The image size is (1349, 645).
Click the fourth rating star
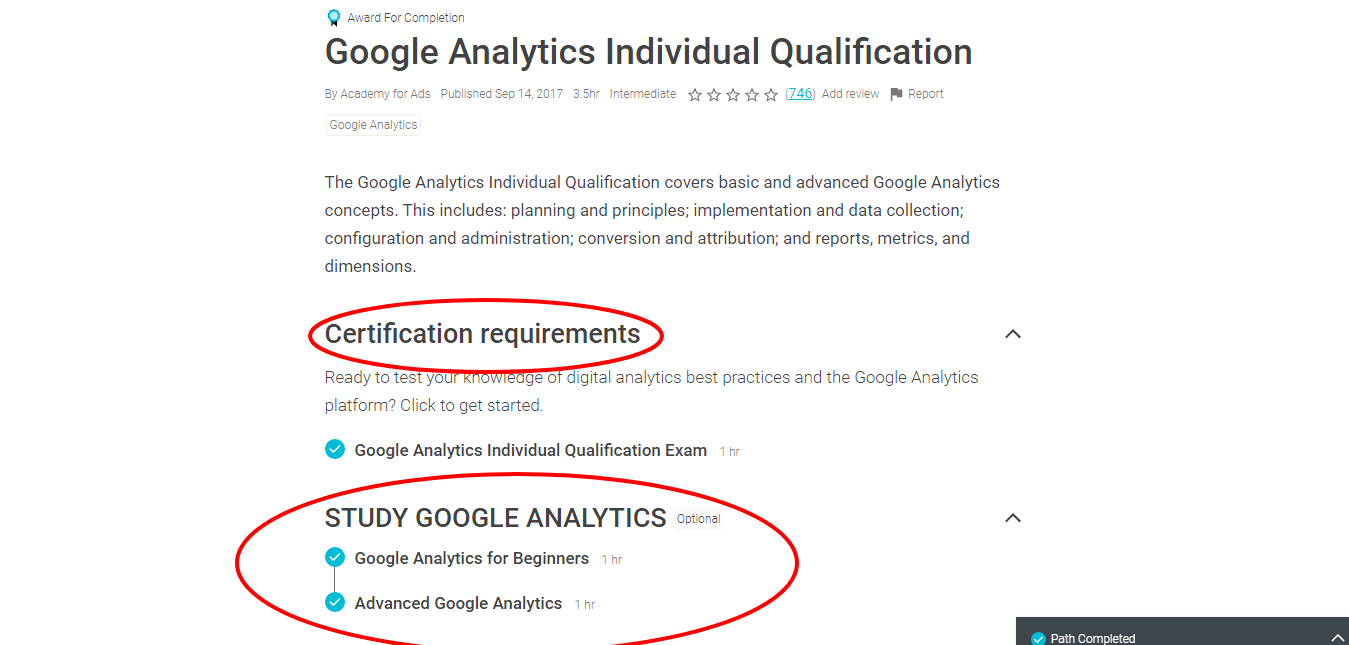[751, 94]
